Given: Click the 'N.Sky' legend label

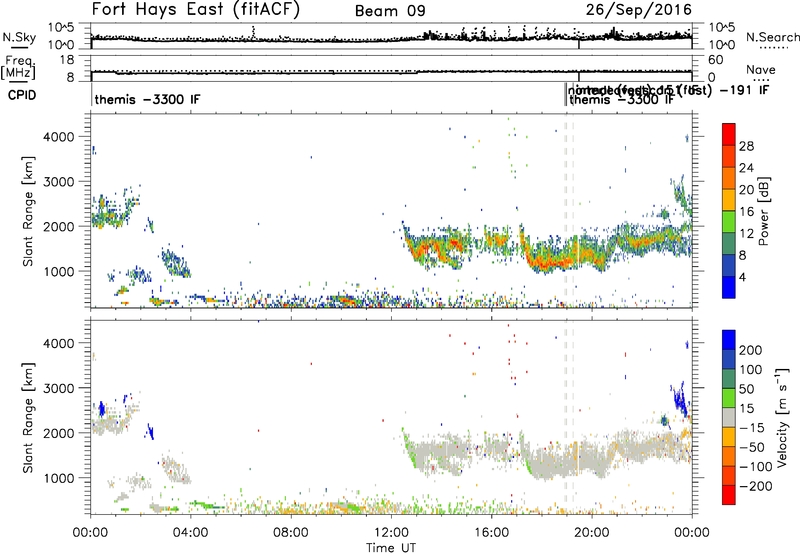Looking at the screenshot, I should point(19,38).
